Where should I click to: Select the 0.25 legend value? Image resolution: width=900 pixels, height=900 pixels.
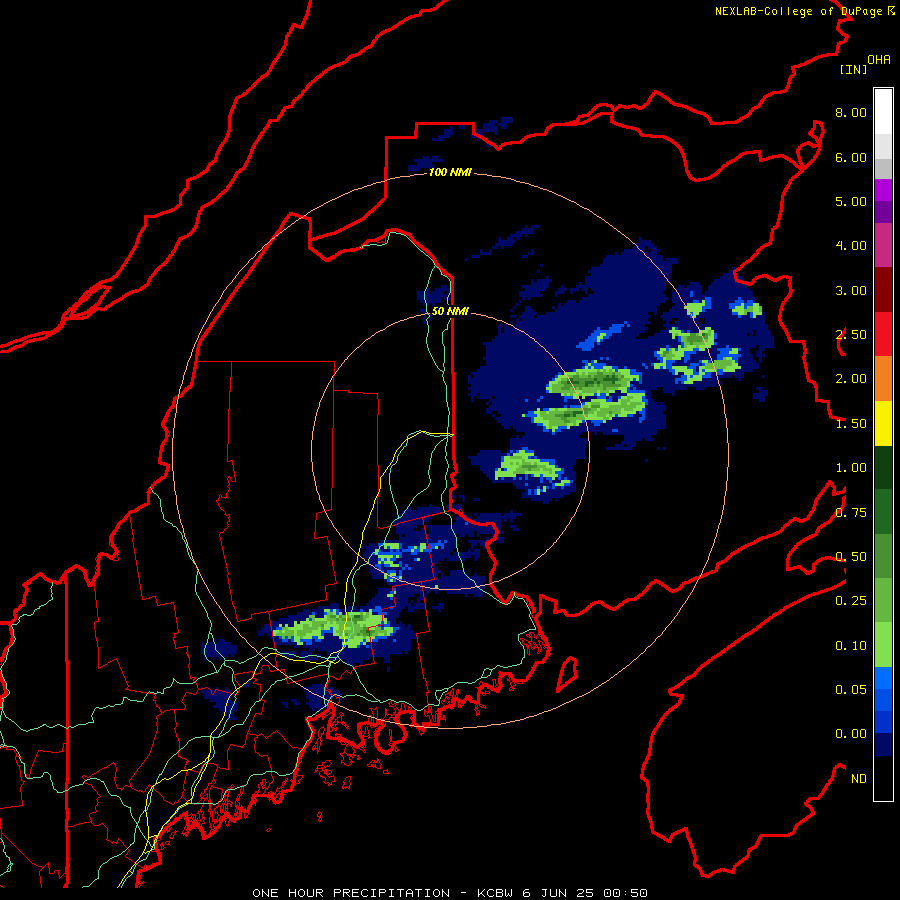[851, 601]
